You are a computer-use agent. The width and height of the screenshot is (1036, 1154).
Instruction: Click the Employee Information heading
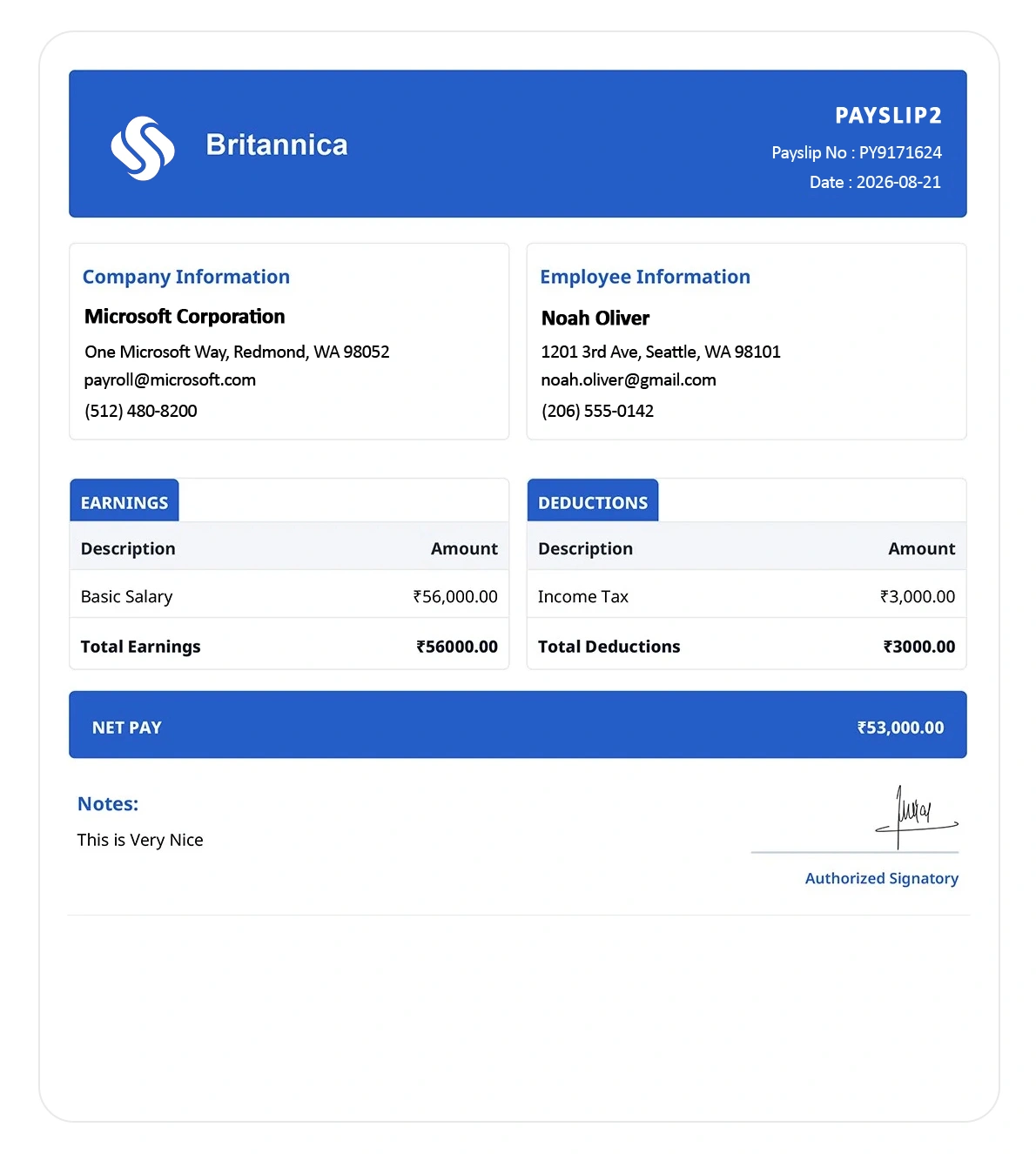pos(645,277)
